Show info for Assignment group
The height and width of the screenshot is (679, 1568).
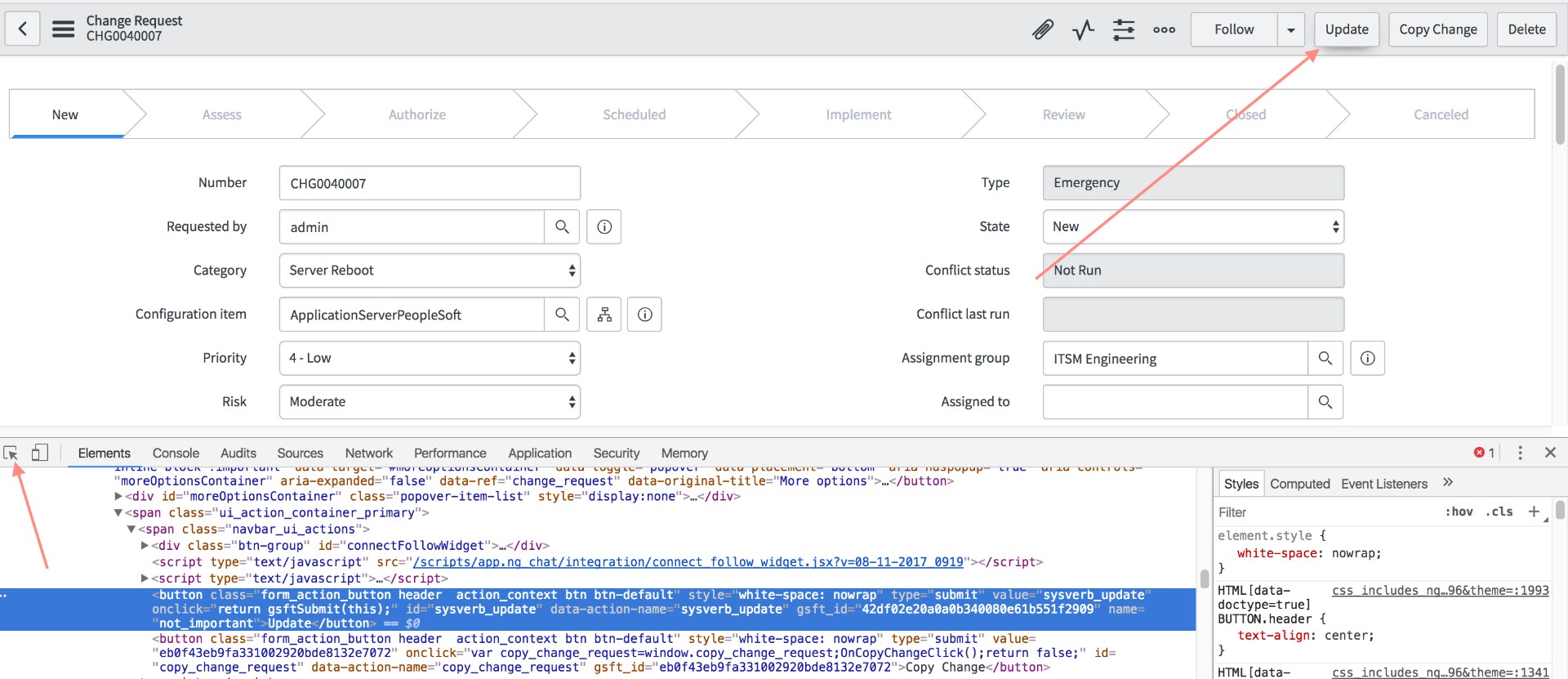1368,359
